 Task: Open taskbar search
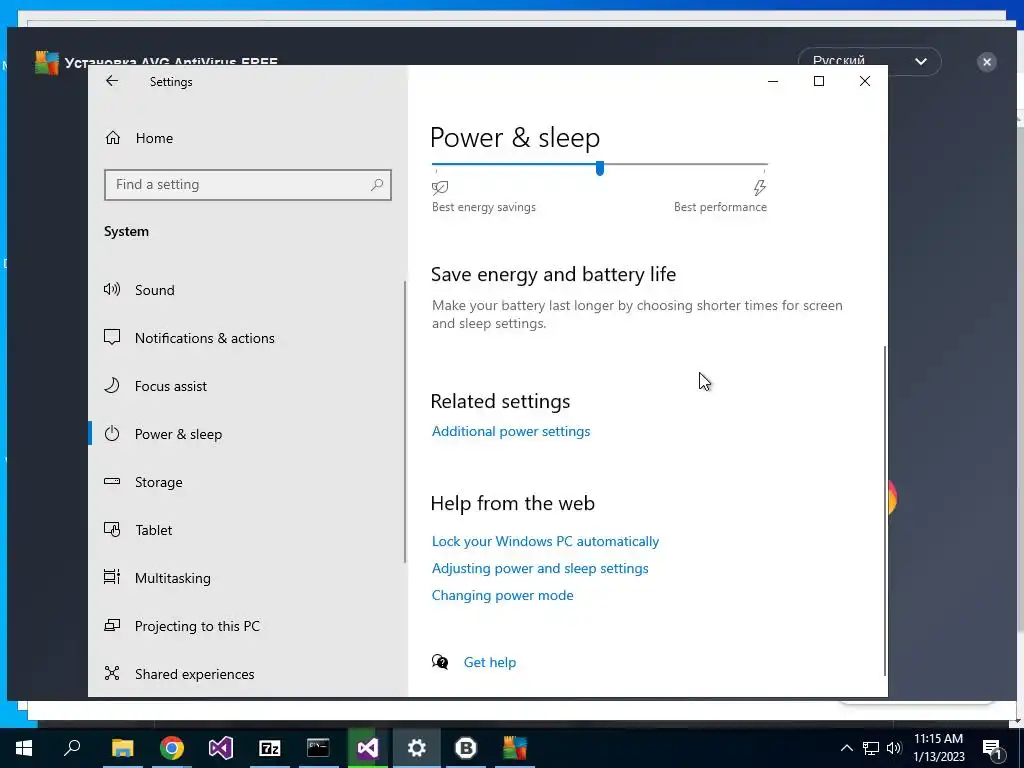(x=72, y=748)
